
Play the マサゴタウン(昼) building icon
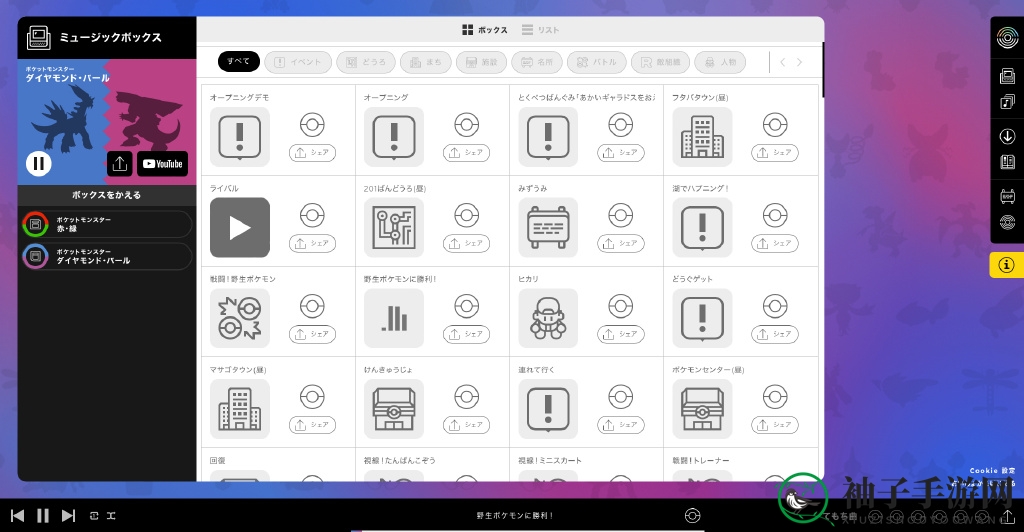pos(240,409)
